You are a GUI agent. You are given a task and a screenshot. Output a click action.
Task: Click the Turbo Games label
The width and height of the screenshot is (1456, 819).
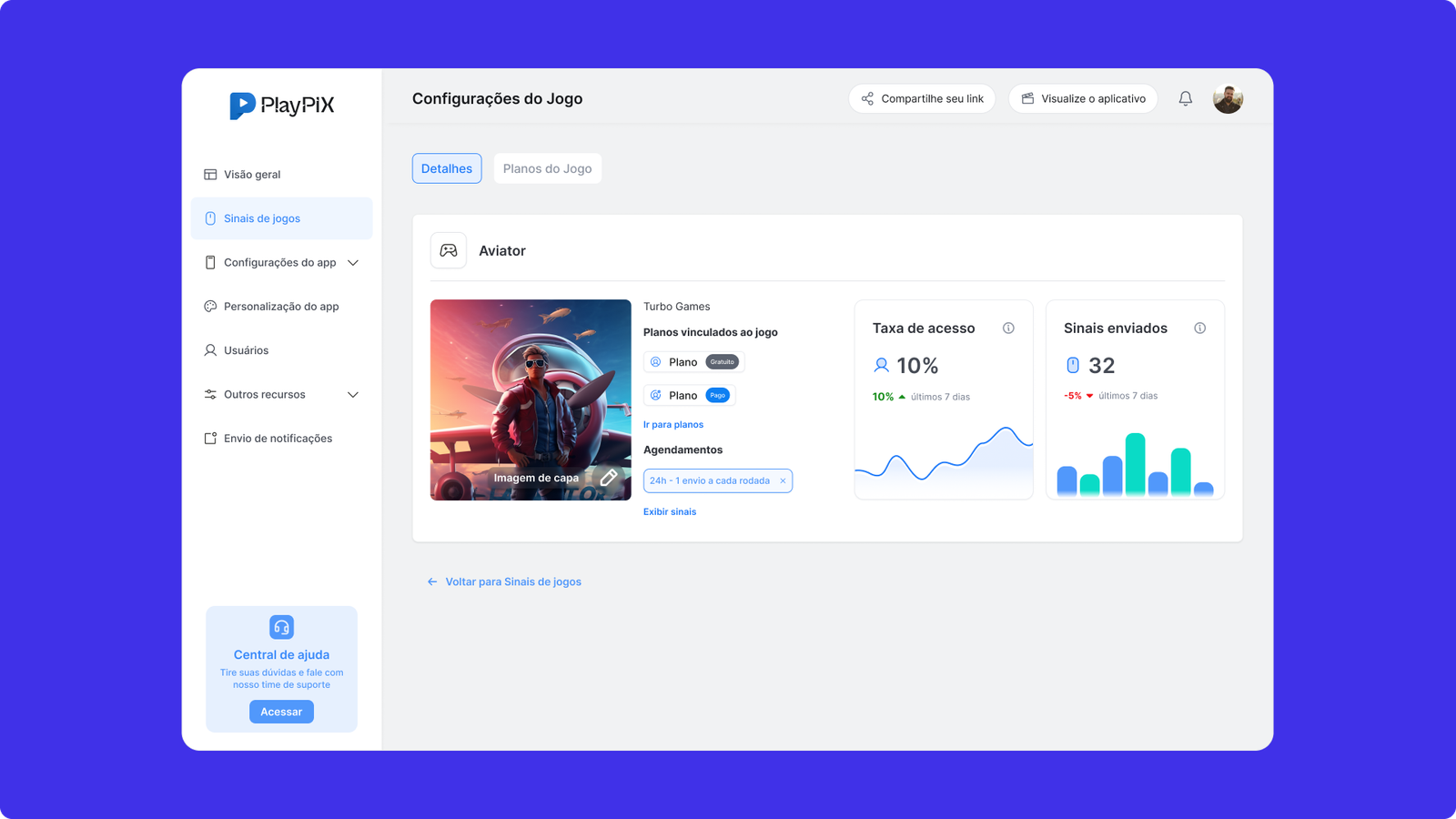pyautogui.click(x=677, y=307)
